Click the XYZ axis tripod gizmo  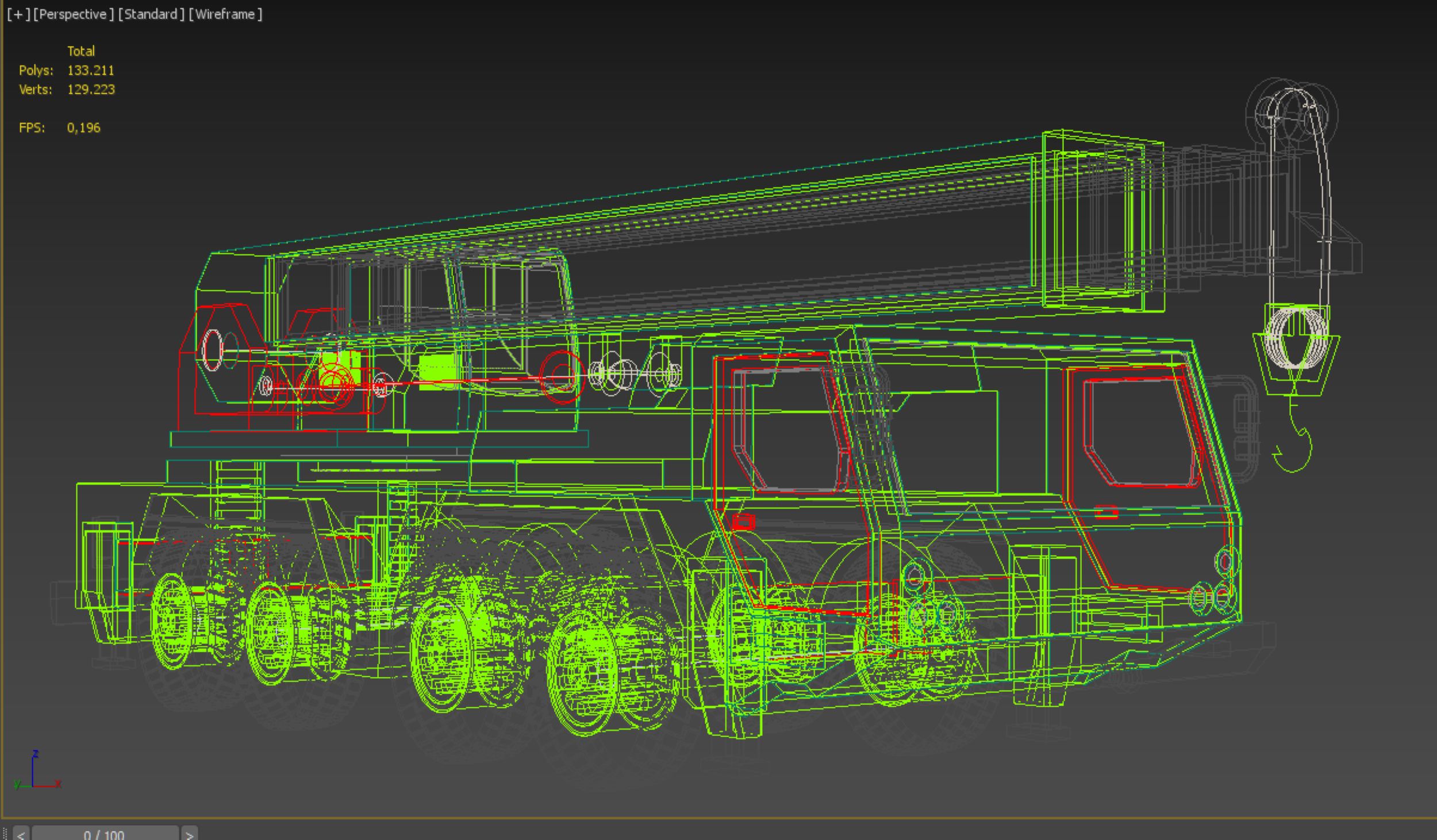(x=33, y=775)
